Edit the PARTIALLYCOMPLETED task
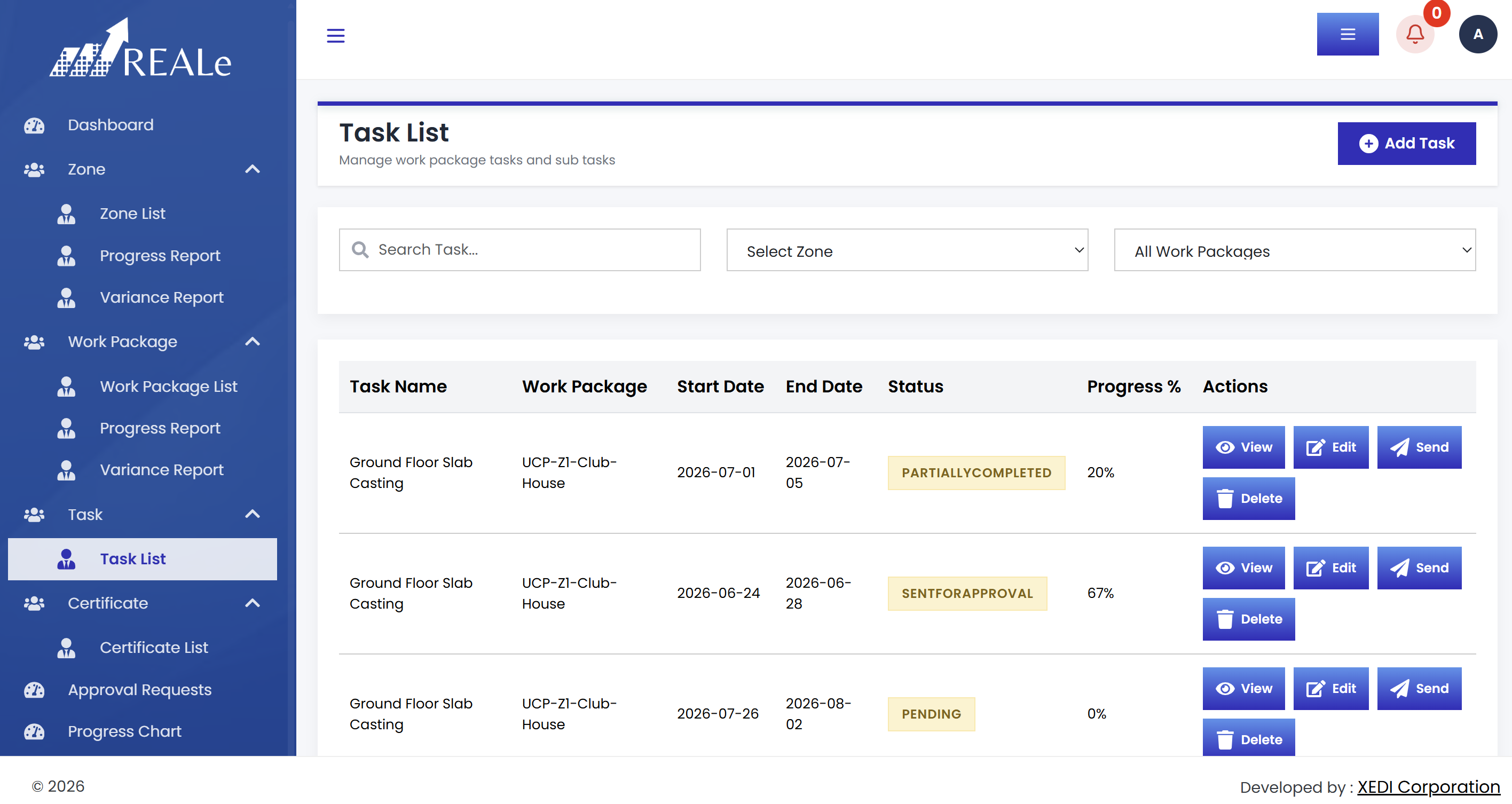Viewport: 1512px width, 804px height. (x=1330, y=448)
